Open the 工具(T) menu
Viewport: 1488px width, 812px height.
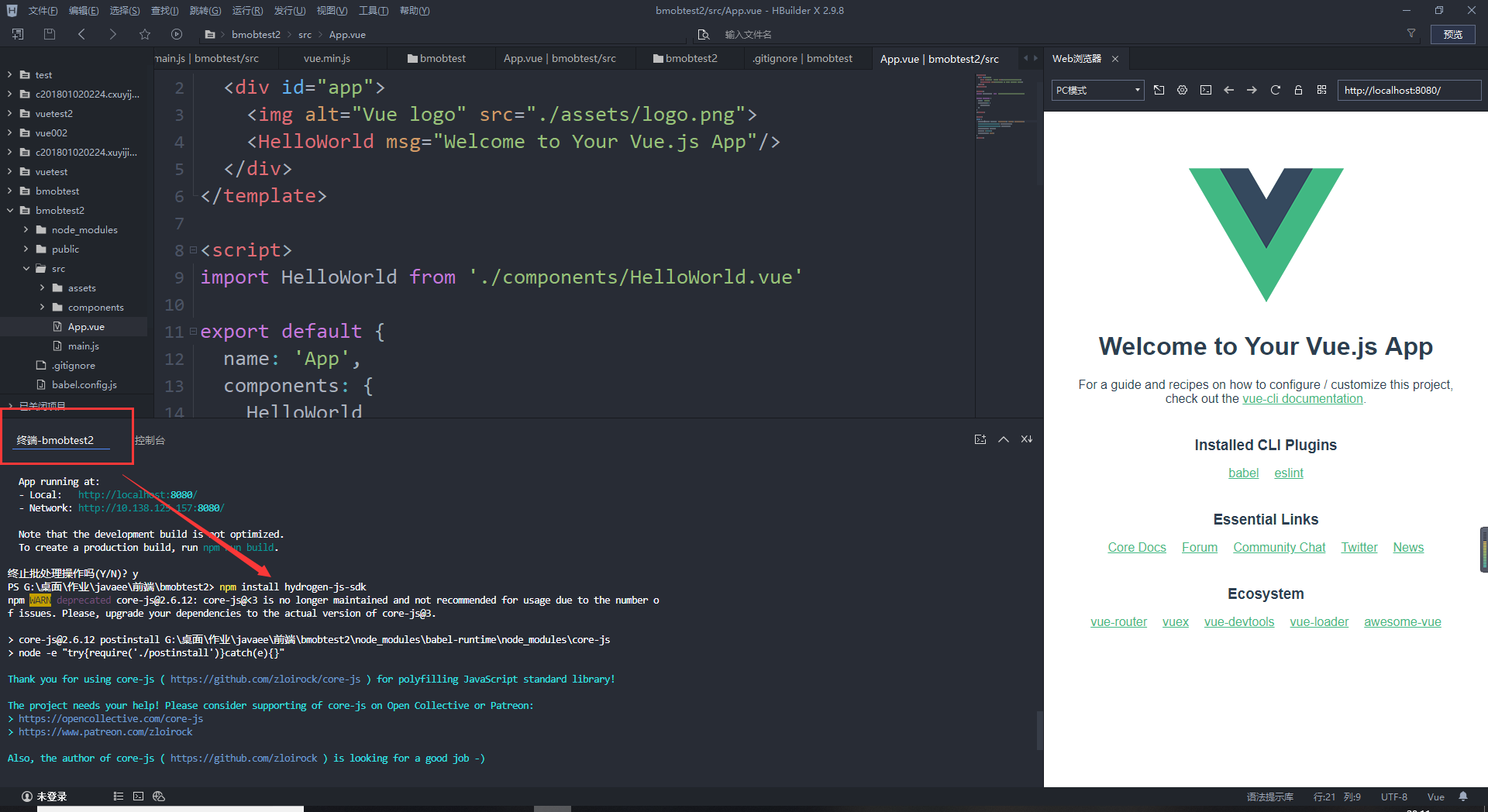[374, 11]
